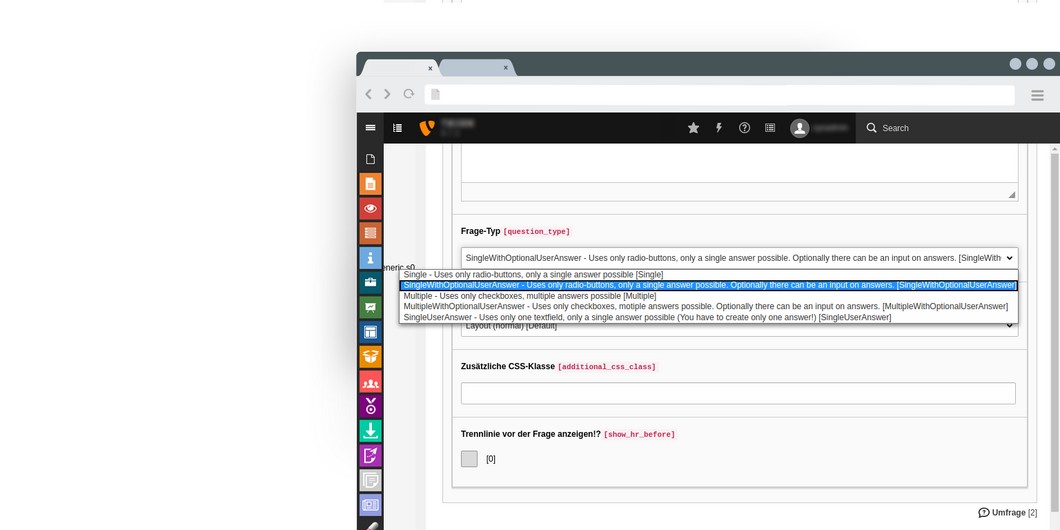Screen dimensions: 1060x530
Task: Open the blue Info module icon
Action: tap(370, 258)
